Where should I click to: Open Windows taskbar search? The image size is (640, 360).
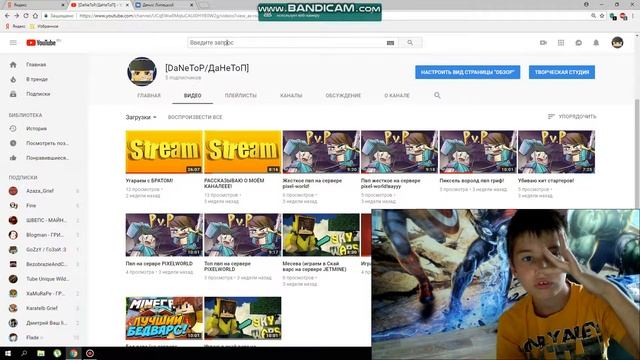click(x=24, y=353)
